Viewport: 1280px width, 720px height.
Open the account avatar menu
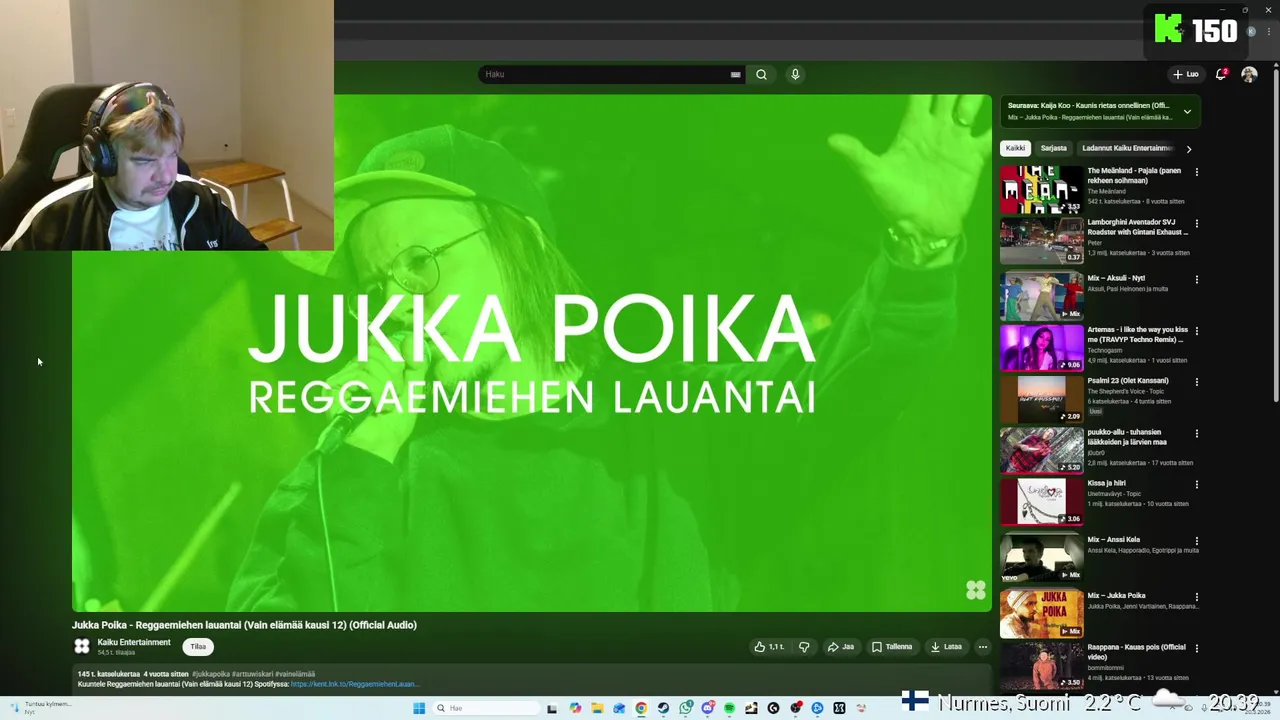click(x=1249, y=74)
